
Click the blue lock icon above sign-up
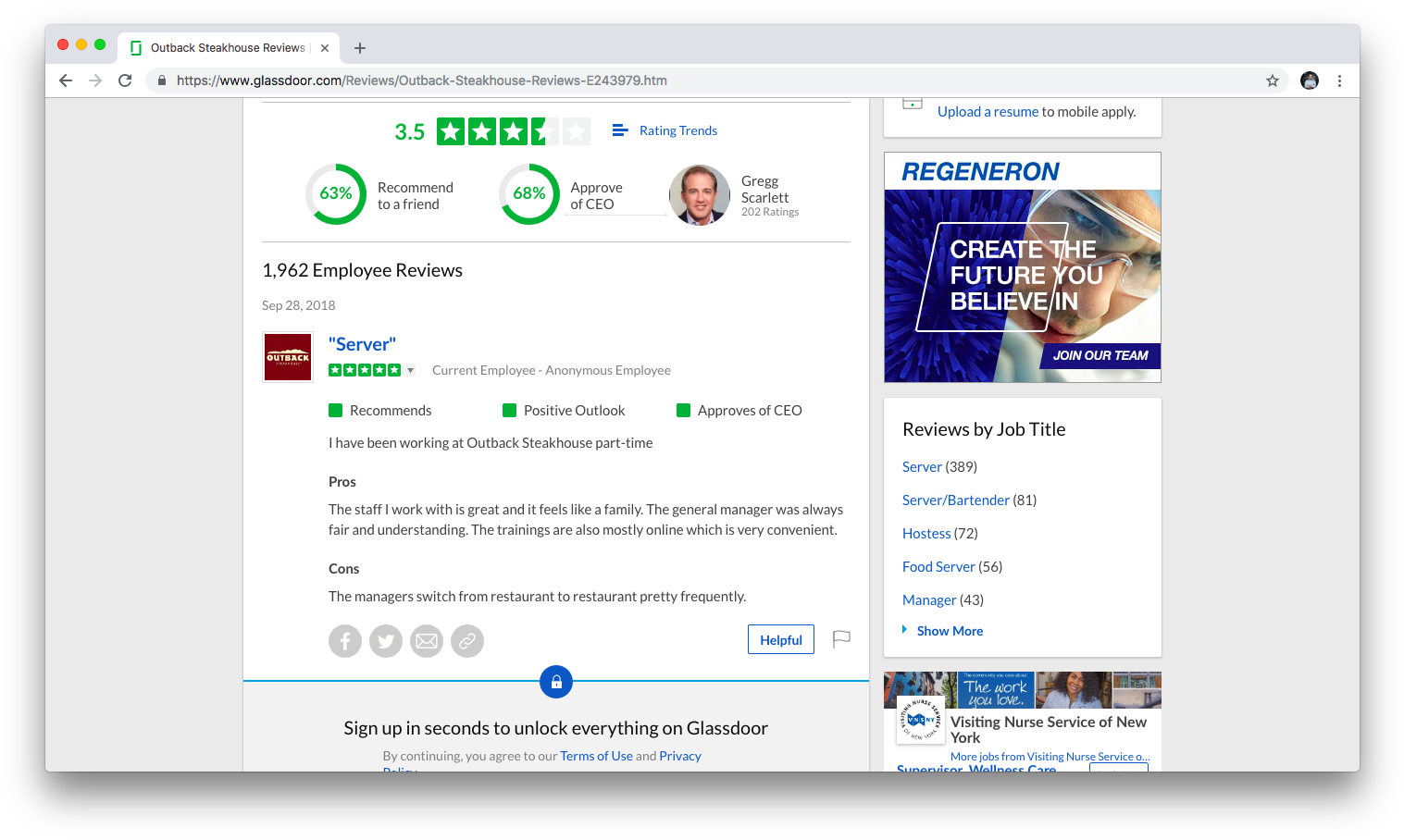coord(556,682)
